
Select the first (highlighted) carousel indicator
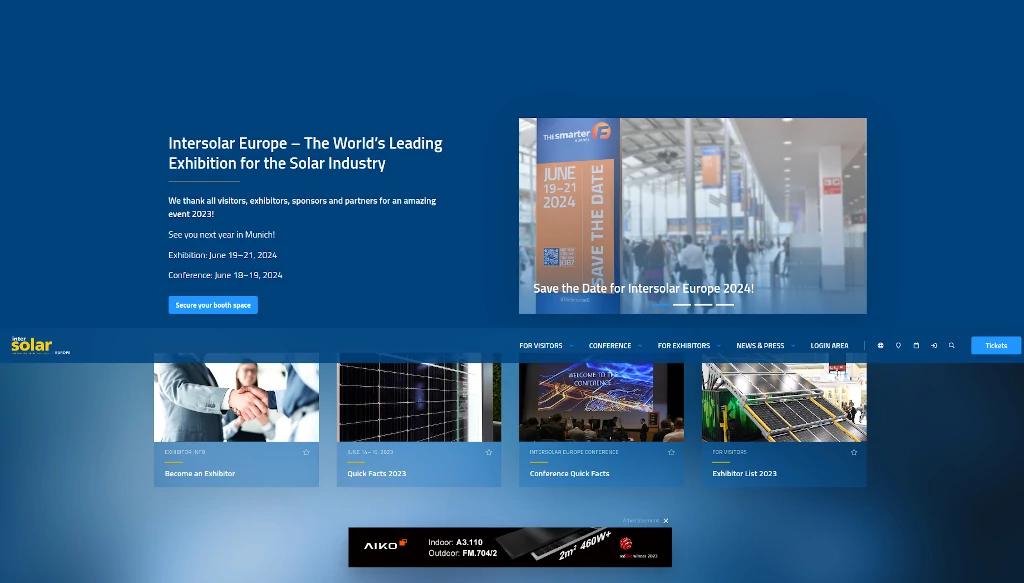point(661,305)
